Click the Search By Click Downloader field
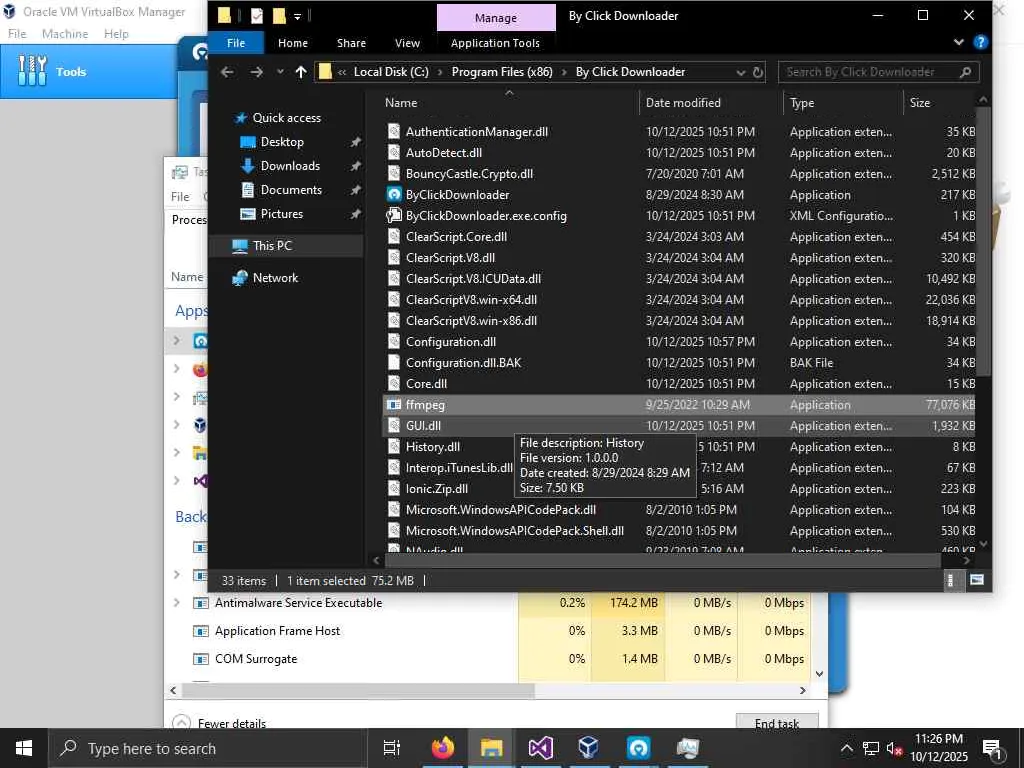The width and height of the screenshot is (1024, 768). coord(878,72)
